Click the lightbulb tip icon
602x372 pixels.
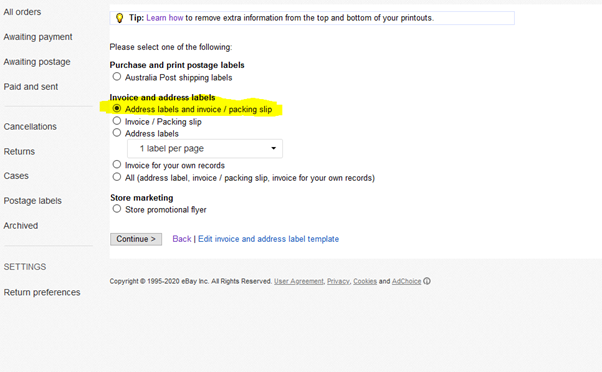119,18
